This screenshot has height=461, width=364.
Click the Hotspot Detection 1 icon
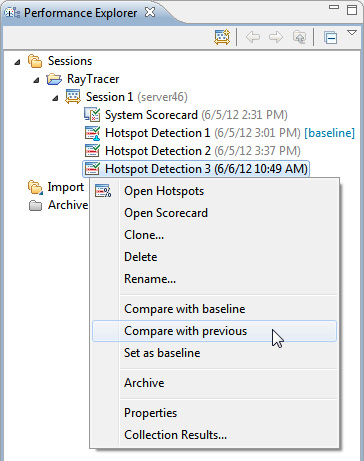pos(92,133)
